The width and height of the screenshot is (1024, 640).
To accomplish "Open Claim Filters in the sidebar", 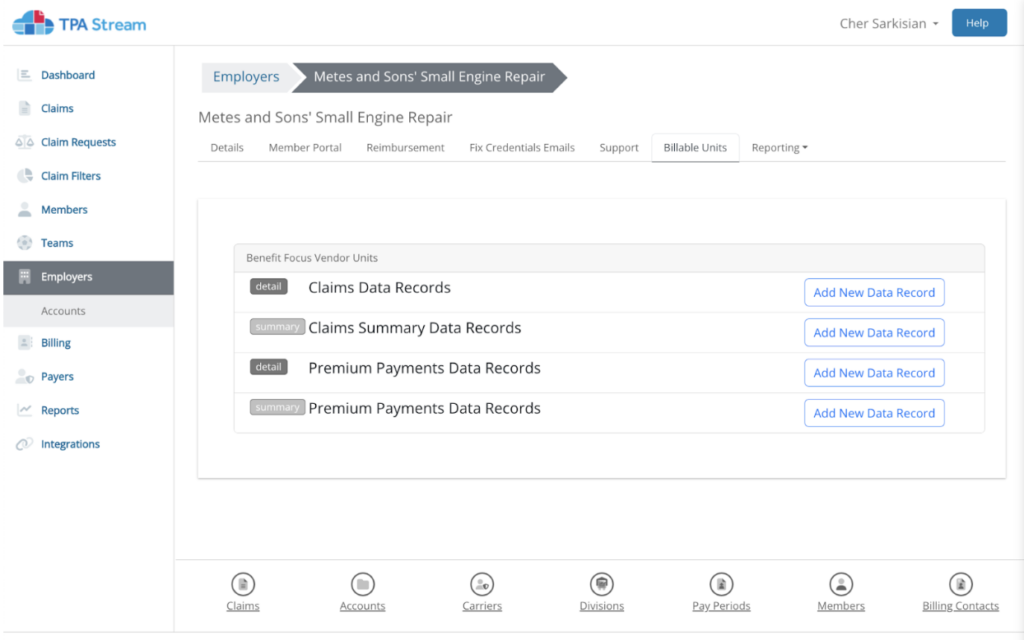I will click(70, 176).
